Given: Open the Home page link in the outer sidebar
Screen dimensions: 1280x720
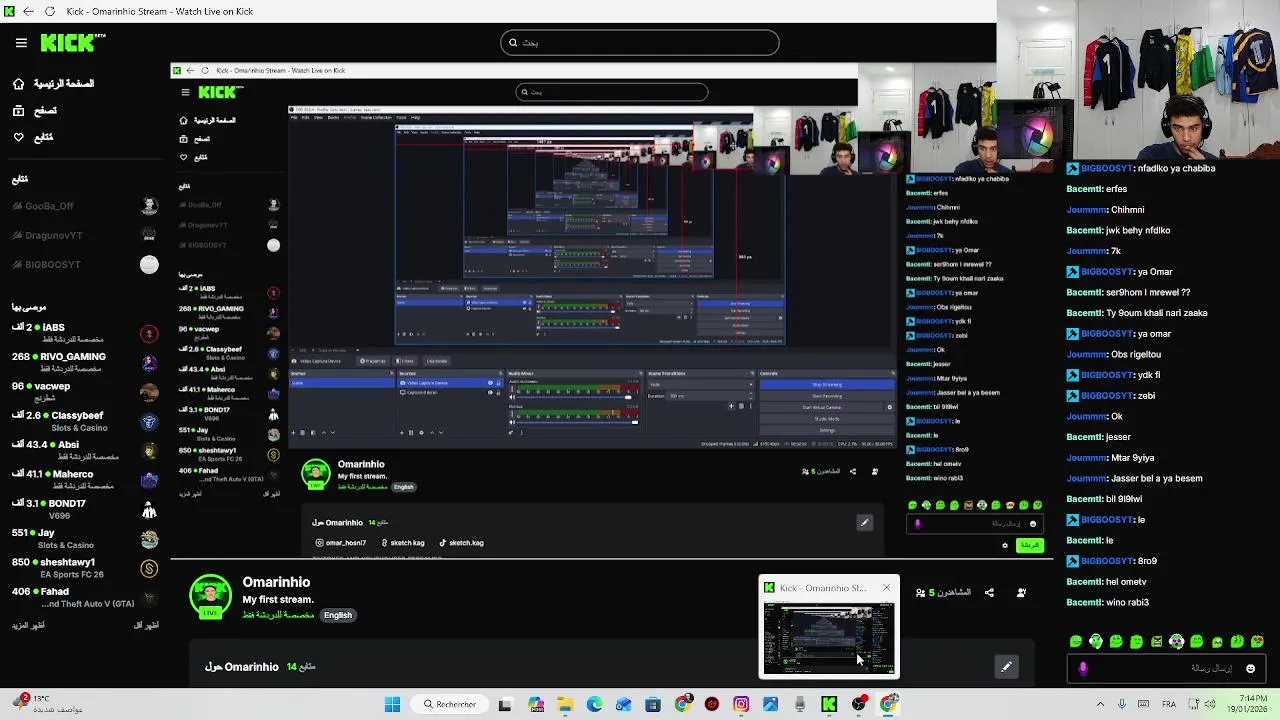Looking at the screenshot, I should (53, 84).
